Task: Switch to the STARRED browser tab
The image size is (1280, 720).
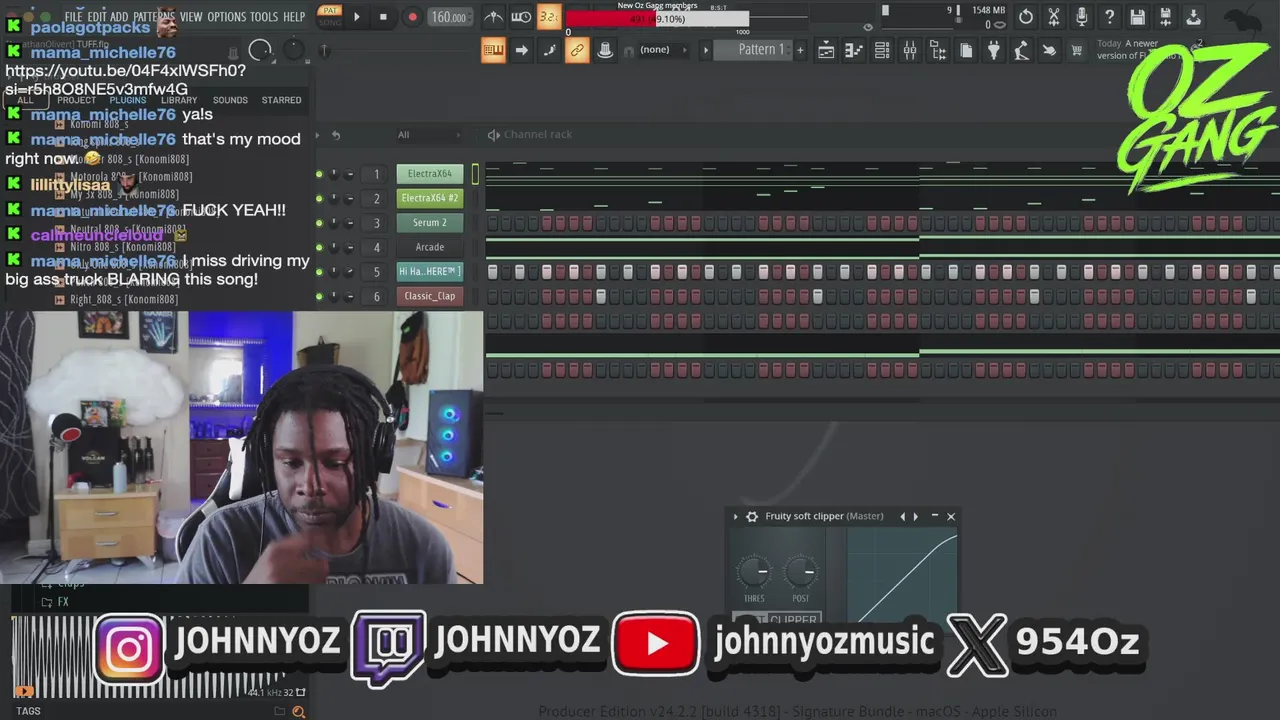Action: (281, 100)
